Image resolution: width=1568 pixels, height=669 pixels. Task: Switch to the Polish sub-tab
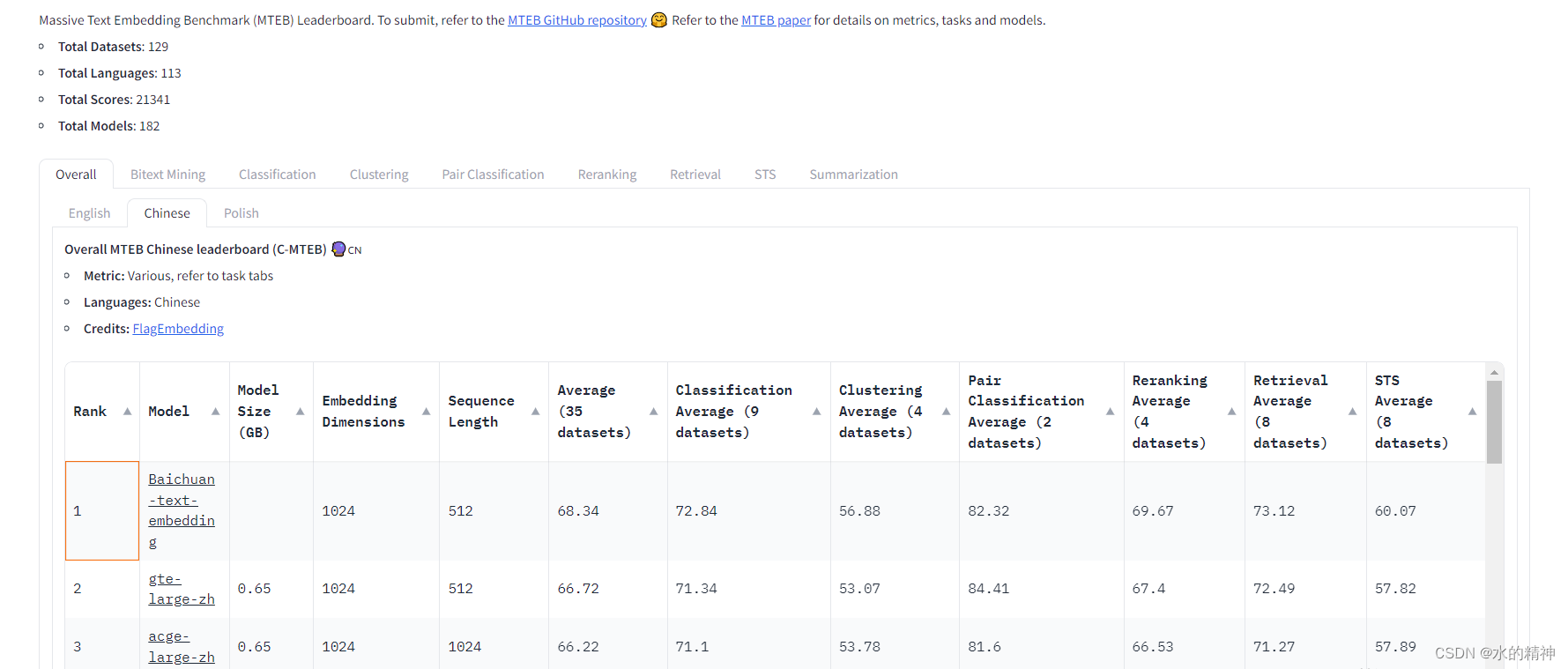[241, 213]
